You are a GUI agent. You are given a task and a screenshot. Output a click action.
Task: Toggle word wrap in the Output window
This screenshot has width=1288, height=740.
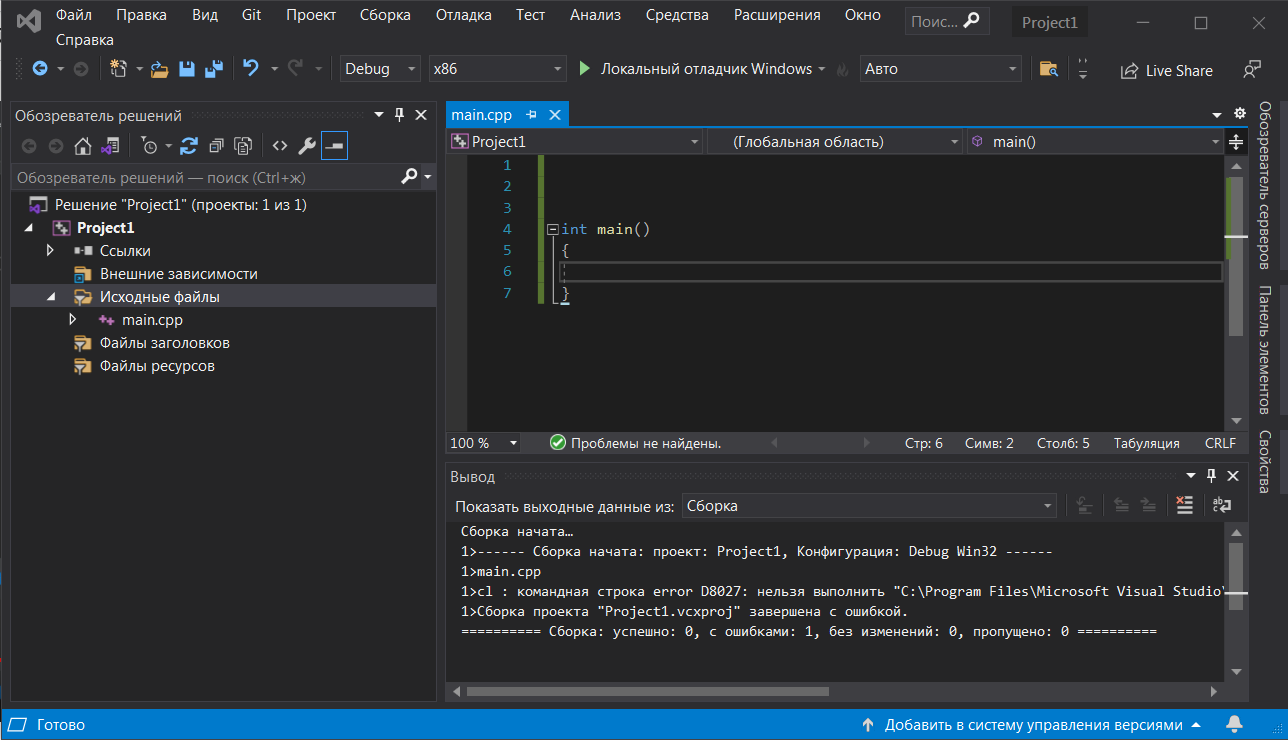[x=1222, y=506]
